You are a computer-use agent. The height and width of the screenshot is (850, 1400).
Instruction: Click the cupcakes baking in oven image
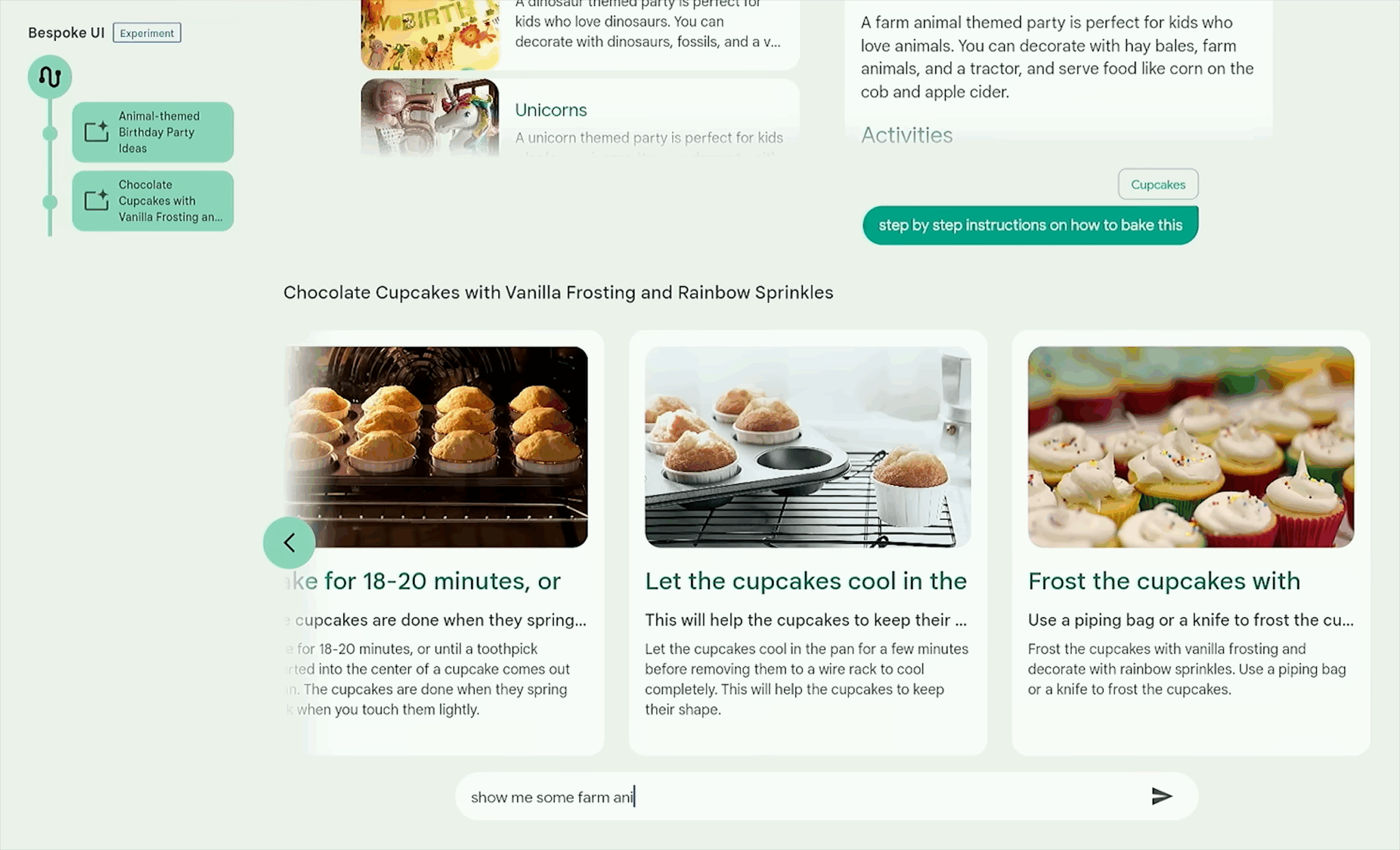point(436,447)
